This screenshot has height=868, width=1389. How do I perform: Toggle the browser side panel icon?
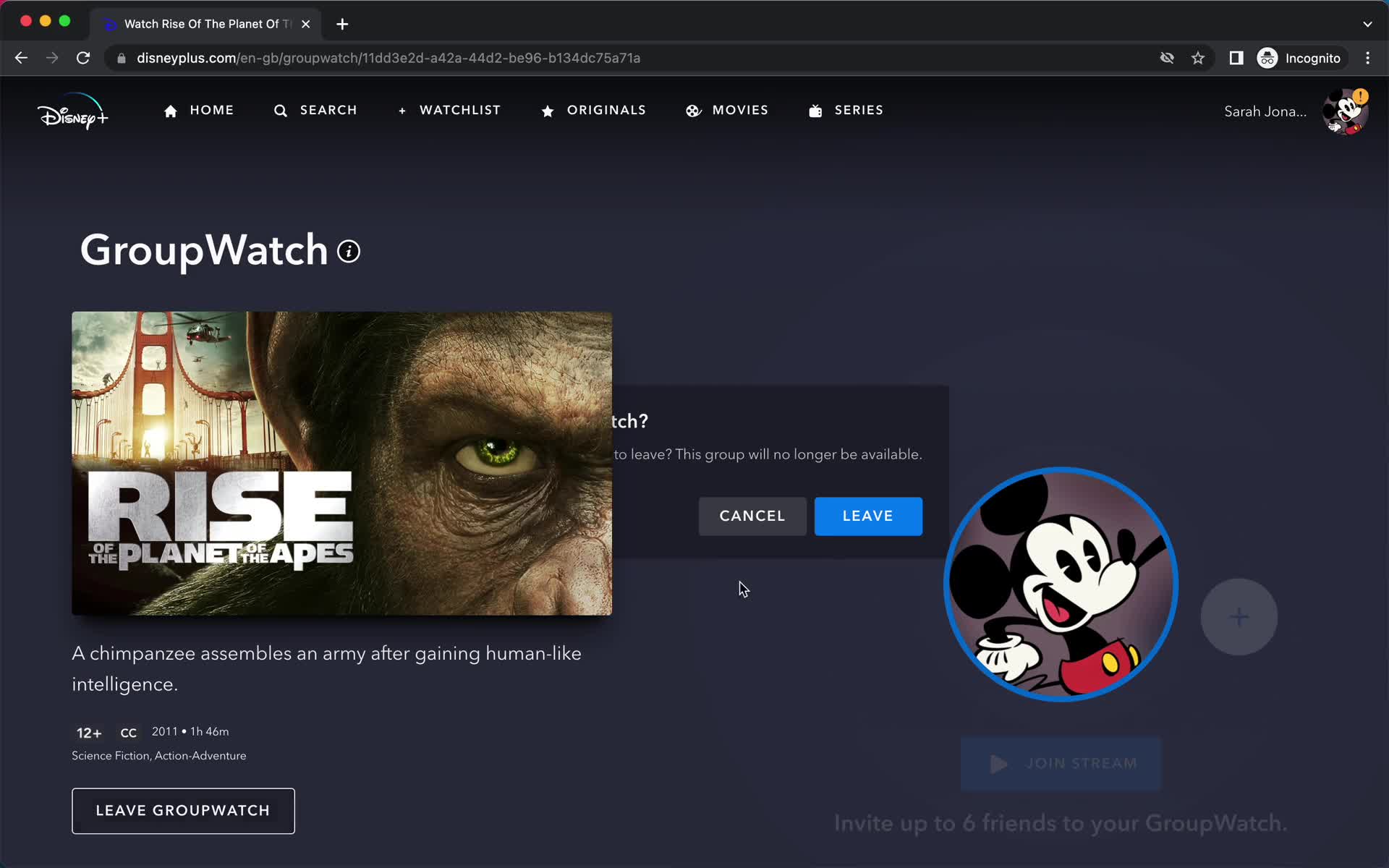tap(1236, 58)
